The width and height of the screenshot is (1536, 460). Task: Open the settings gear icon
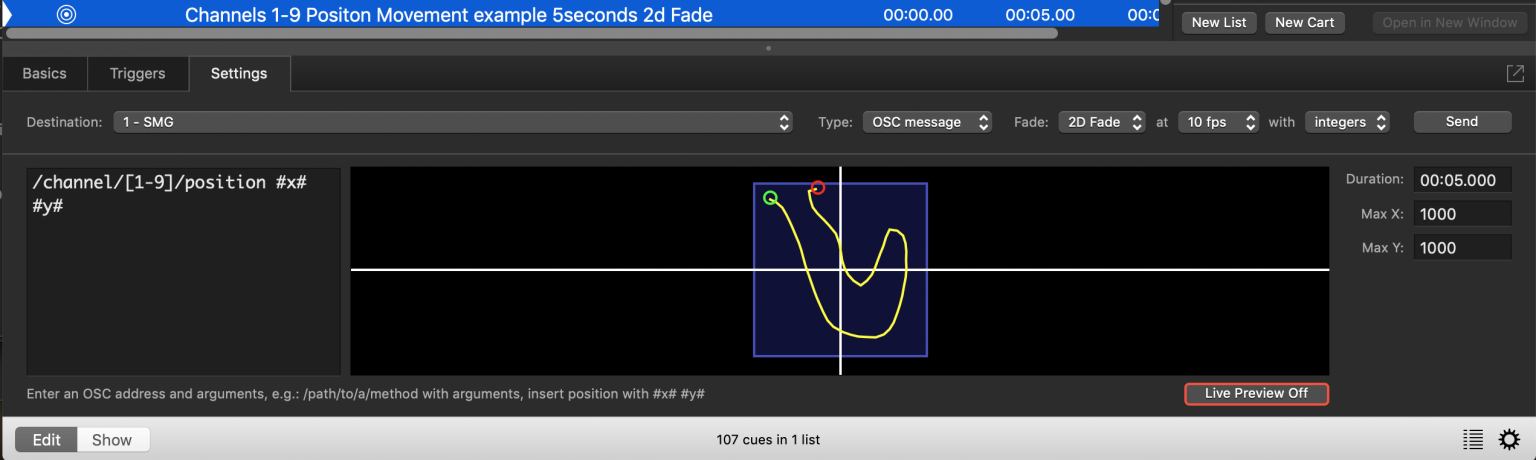coord(1508,439)
